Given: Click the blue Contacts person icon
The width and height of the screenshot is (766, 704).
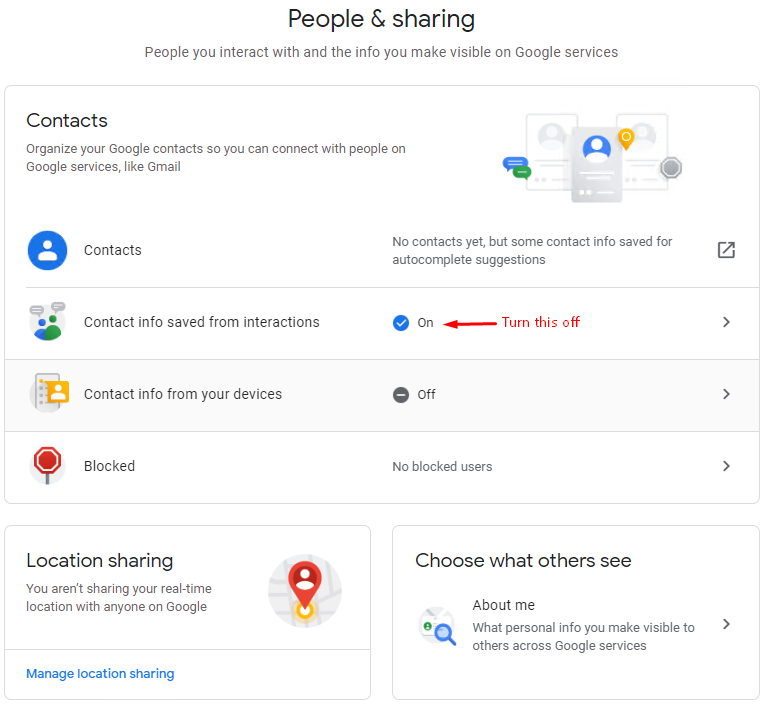Looking at the screenshot, I should 47,251.
